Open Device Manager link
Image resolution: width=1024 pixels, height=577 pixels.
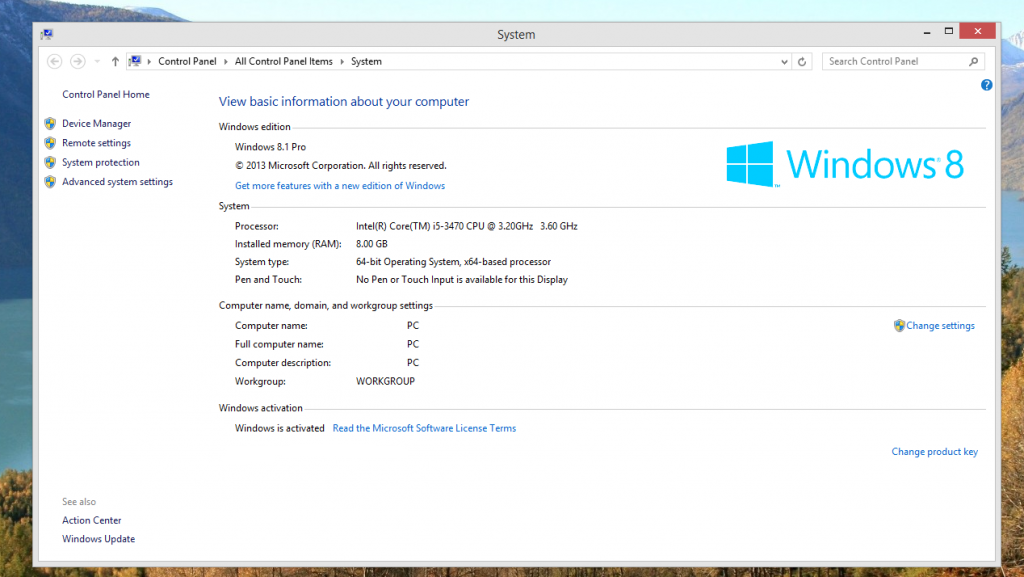[x=97, y=123]
